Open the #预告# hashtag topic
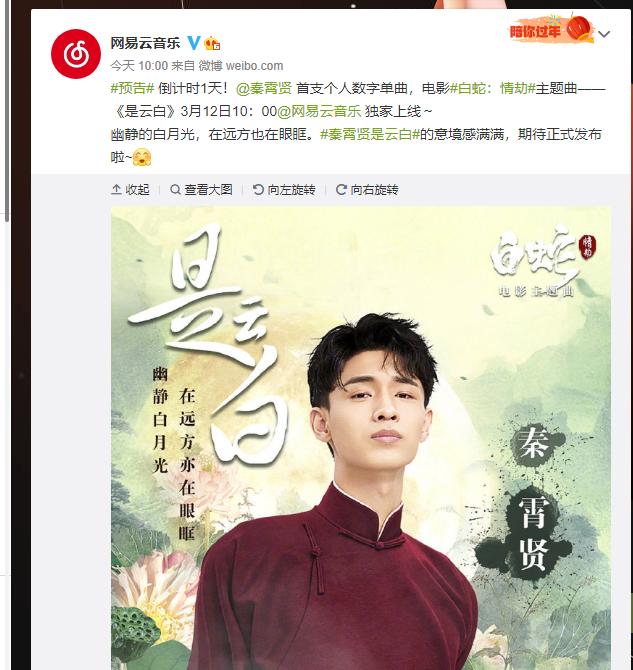 132,88
